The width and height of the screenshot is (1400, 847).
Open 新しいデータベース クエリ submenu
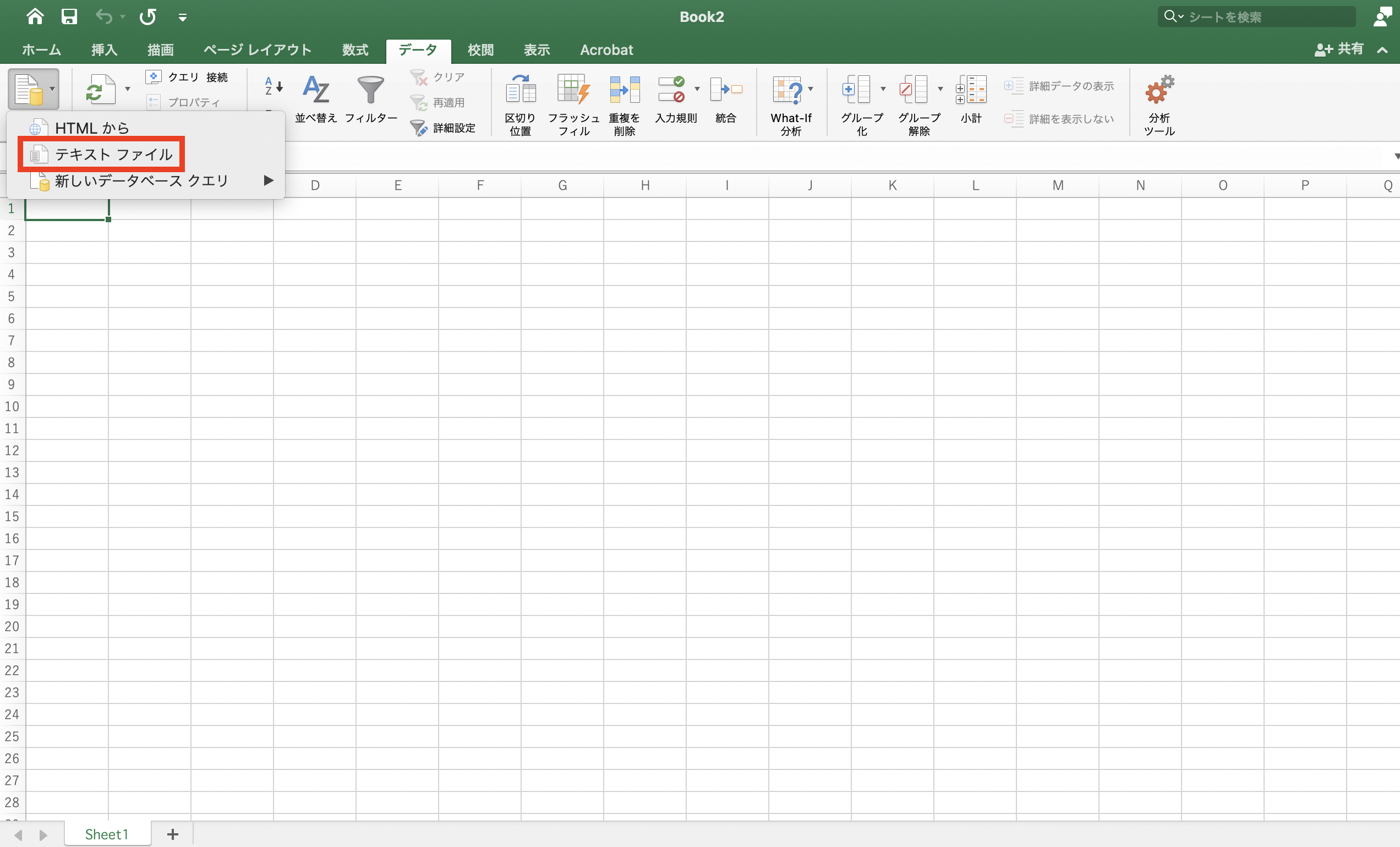[x=145, y=180]
